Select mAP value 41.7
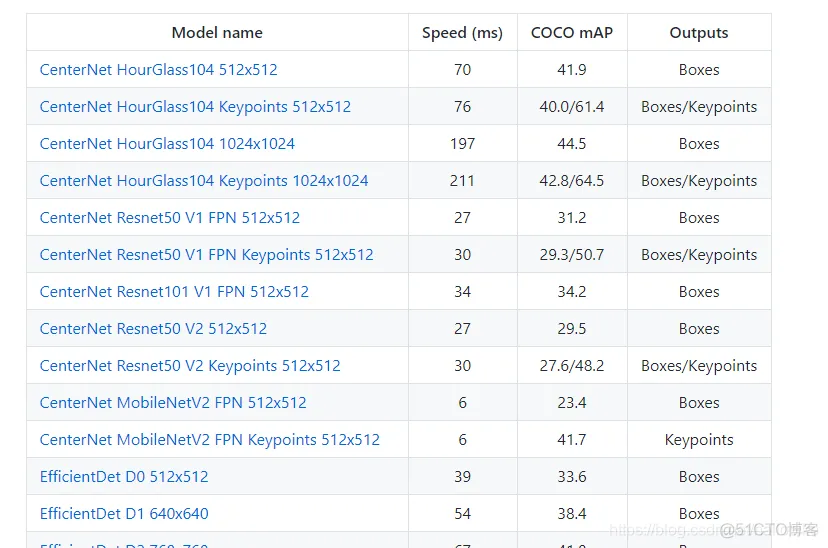828x548 pixels. [572, 439]
